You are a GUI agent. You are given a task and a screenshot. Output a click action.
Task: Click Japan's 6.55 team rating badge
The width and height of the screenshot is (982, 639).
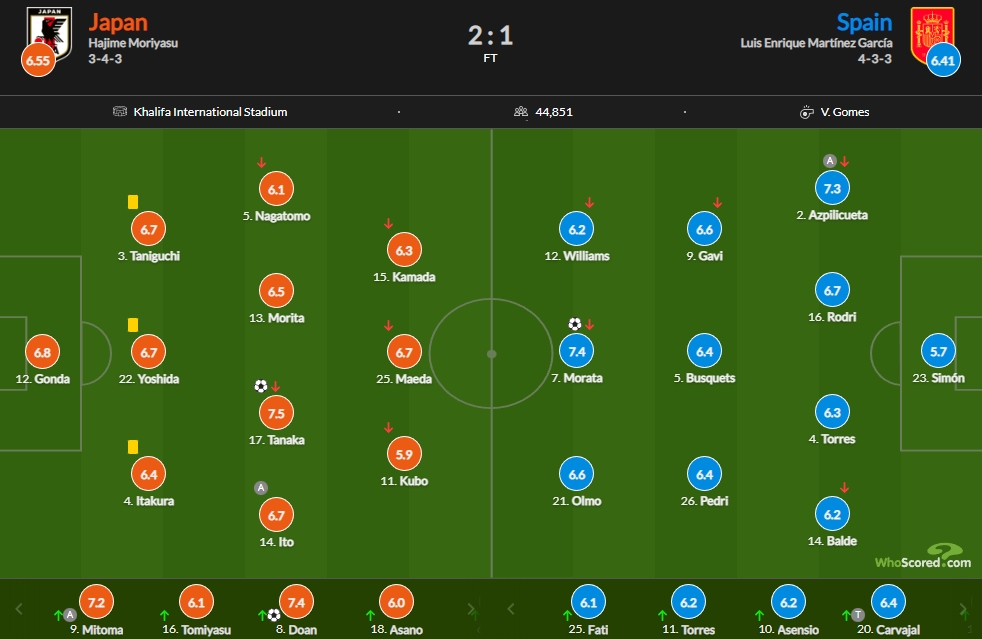pos(38,61)
